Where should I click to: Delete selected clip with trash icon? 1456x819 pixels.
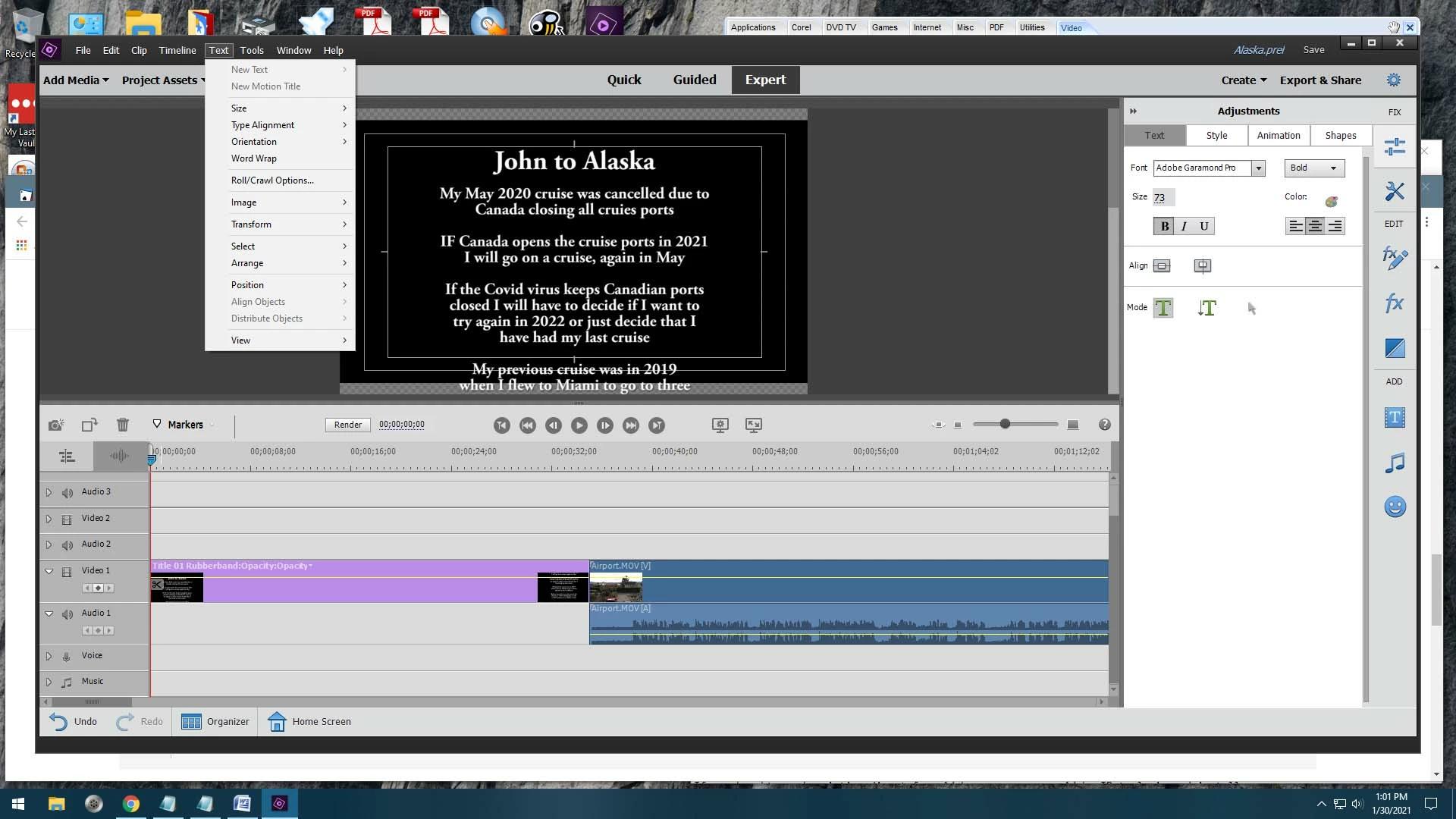[x=123, y=425]
